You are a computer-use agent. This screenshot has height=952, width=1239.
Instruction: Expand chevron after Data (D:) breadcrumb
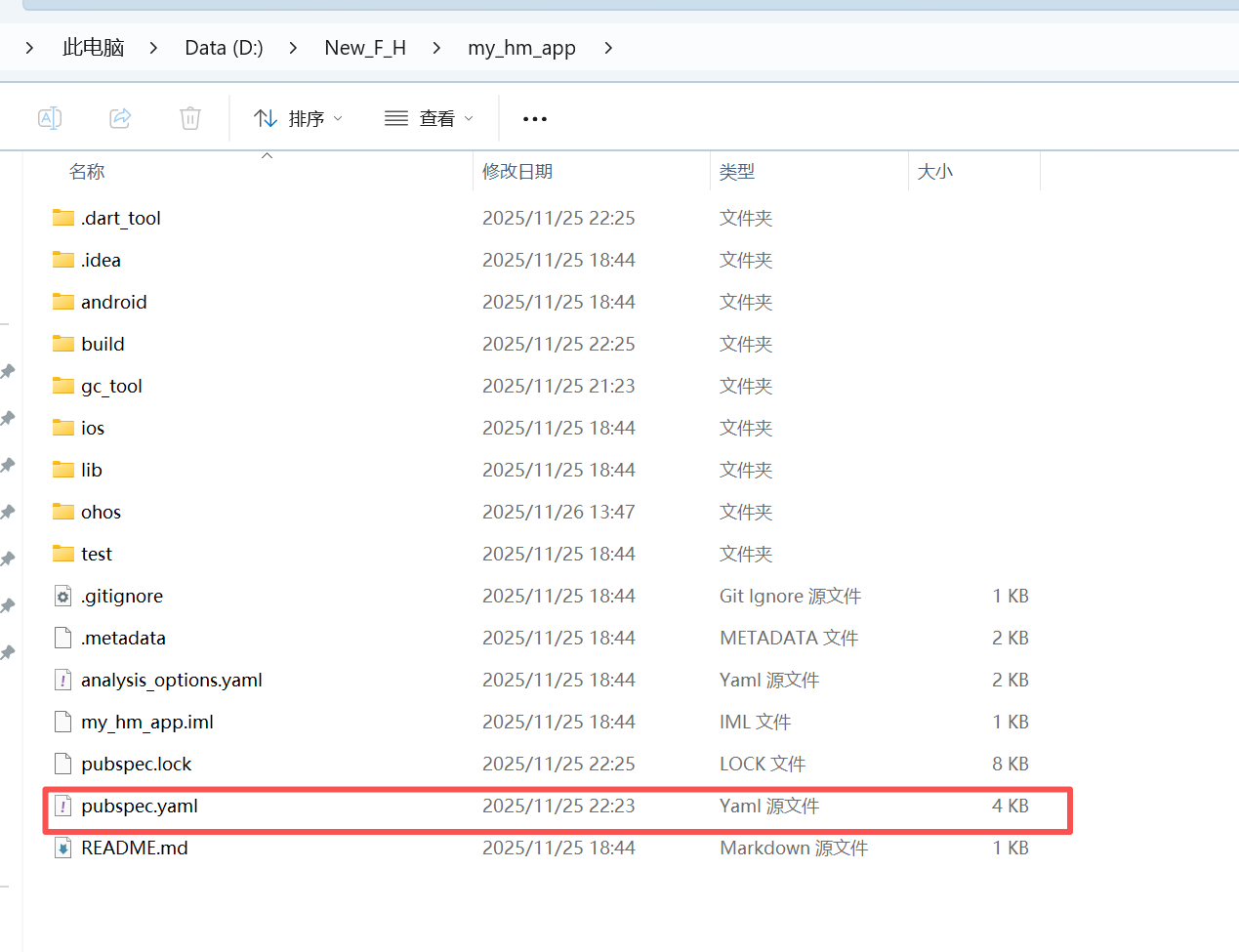pyautogui.click(x=292, y=47)
